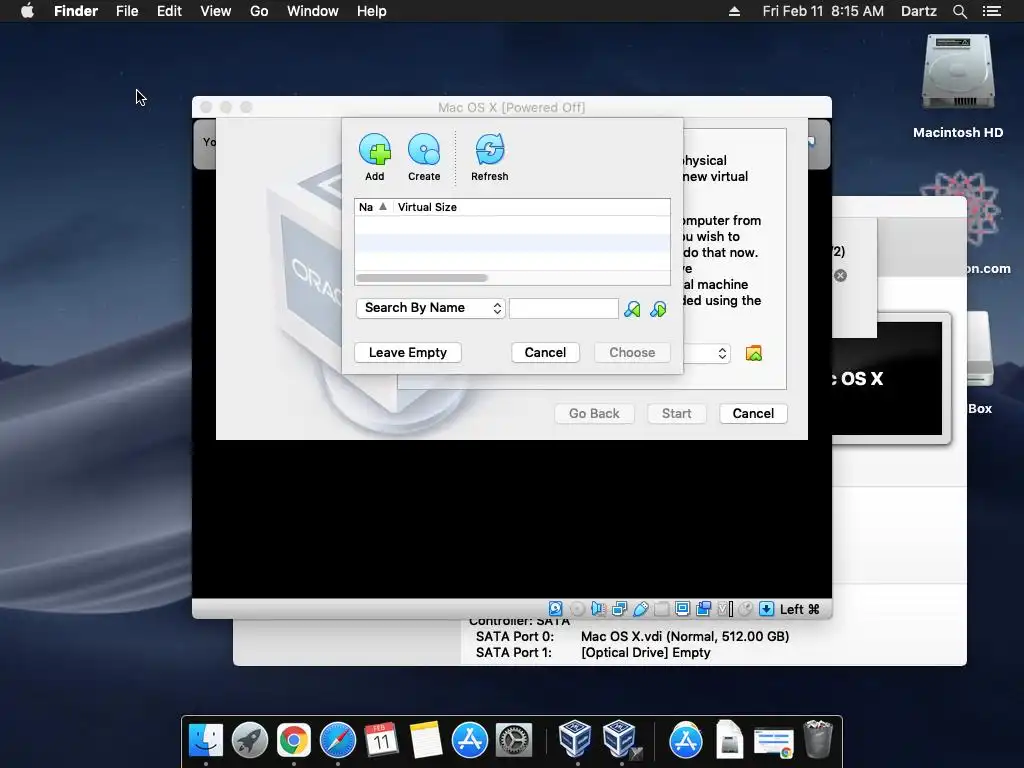
Task: Click the Choose button
Action: 632,353
